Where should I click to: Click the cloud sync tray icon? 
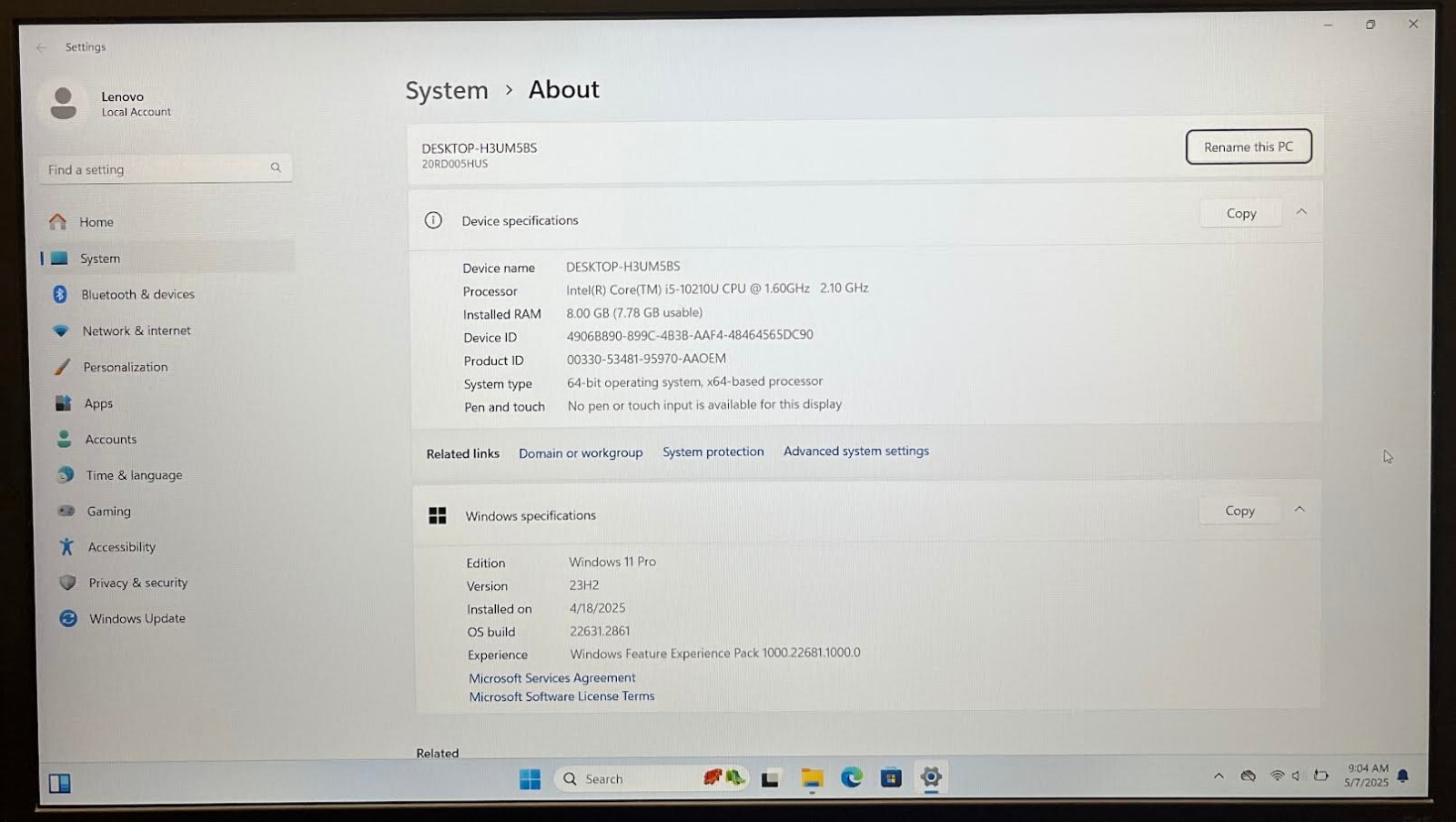[x=1249, y=776]
